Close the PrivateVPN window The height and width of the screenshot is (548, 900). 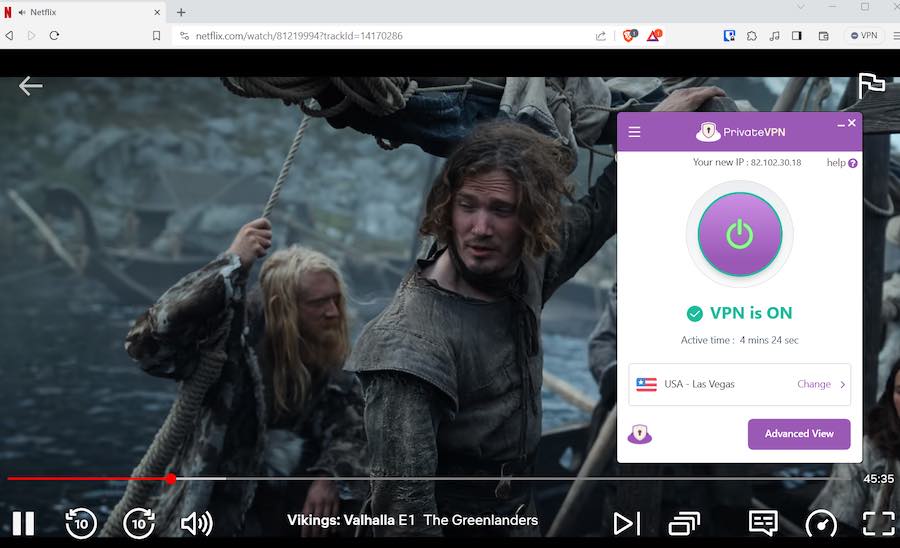(x=852, y=123)
